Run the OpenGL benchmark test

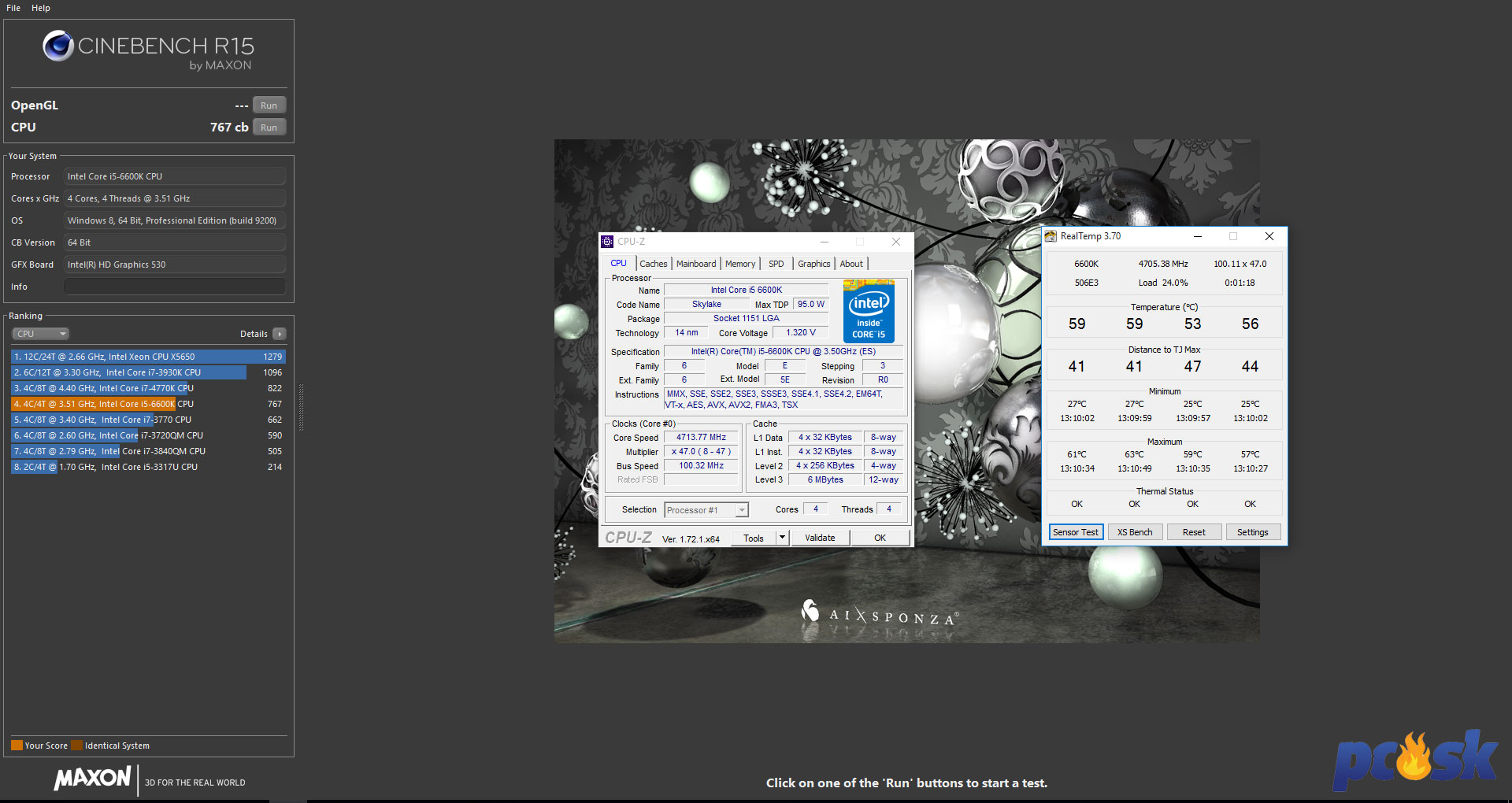pyautogui.click(x=269, y=105)
